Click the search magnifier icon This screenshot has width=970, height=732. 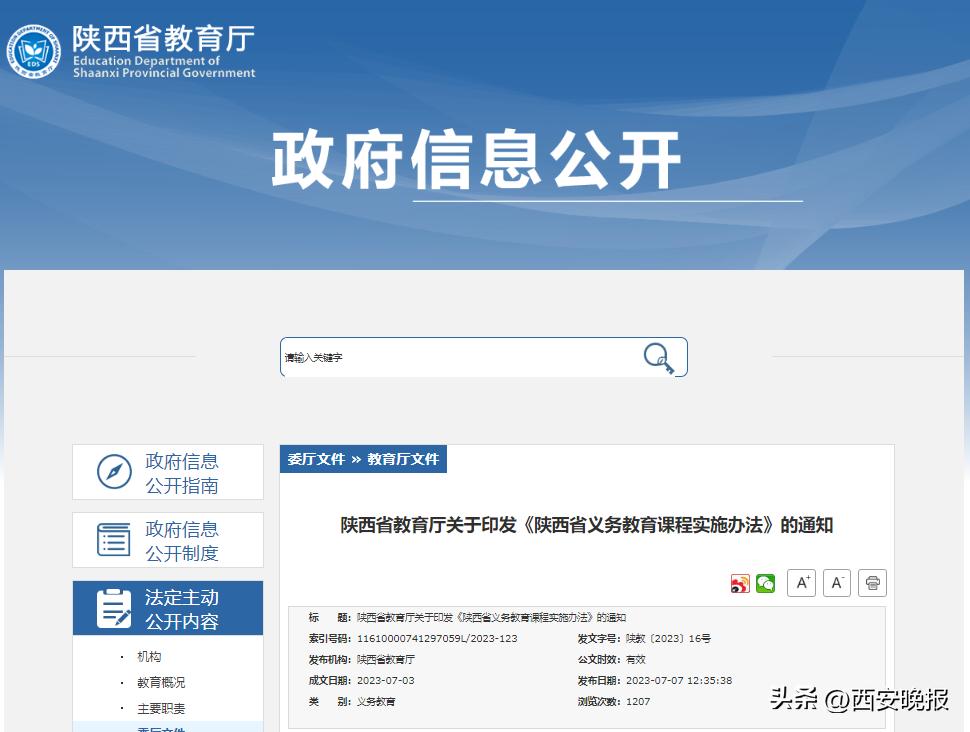657,356
